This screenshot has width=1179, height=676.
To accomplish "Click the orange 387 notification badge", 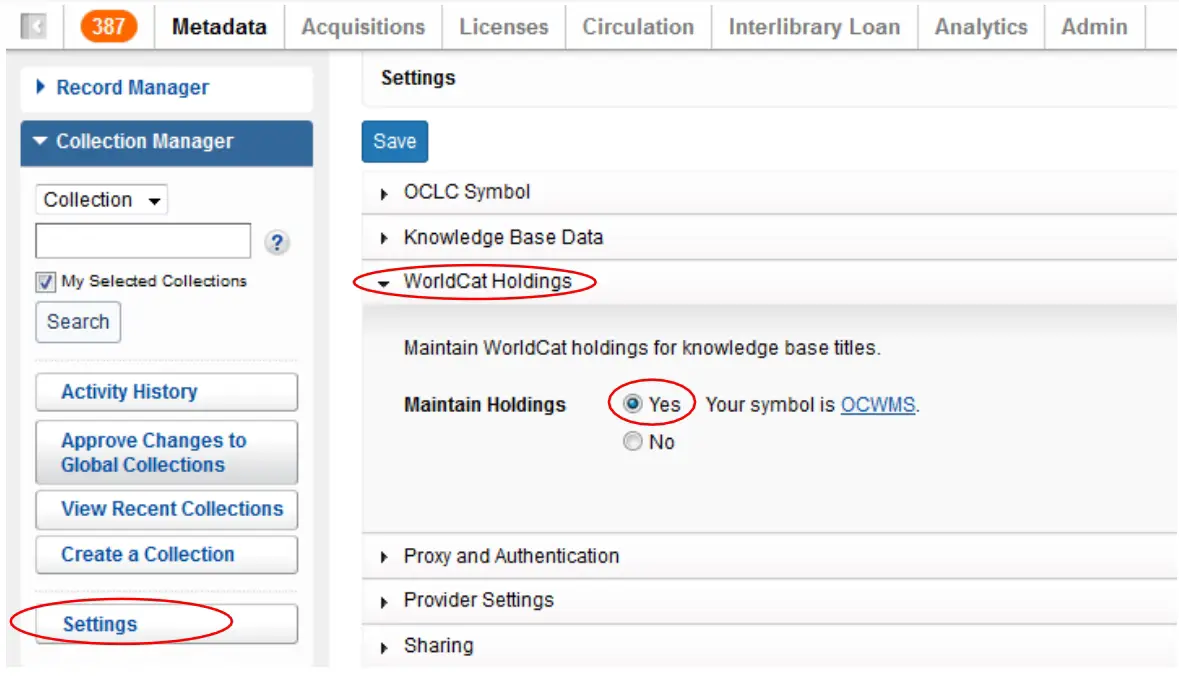I will (x=108, y=27).
